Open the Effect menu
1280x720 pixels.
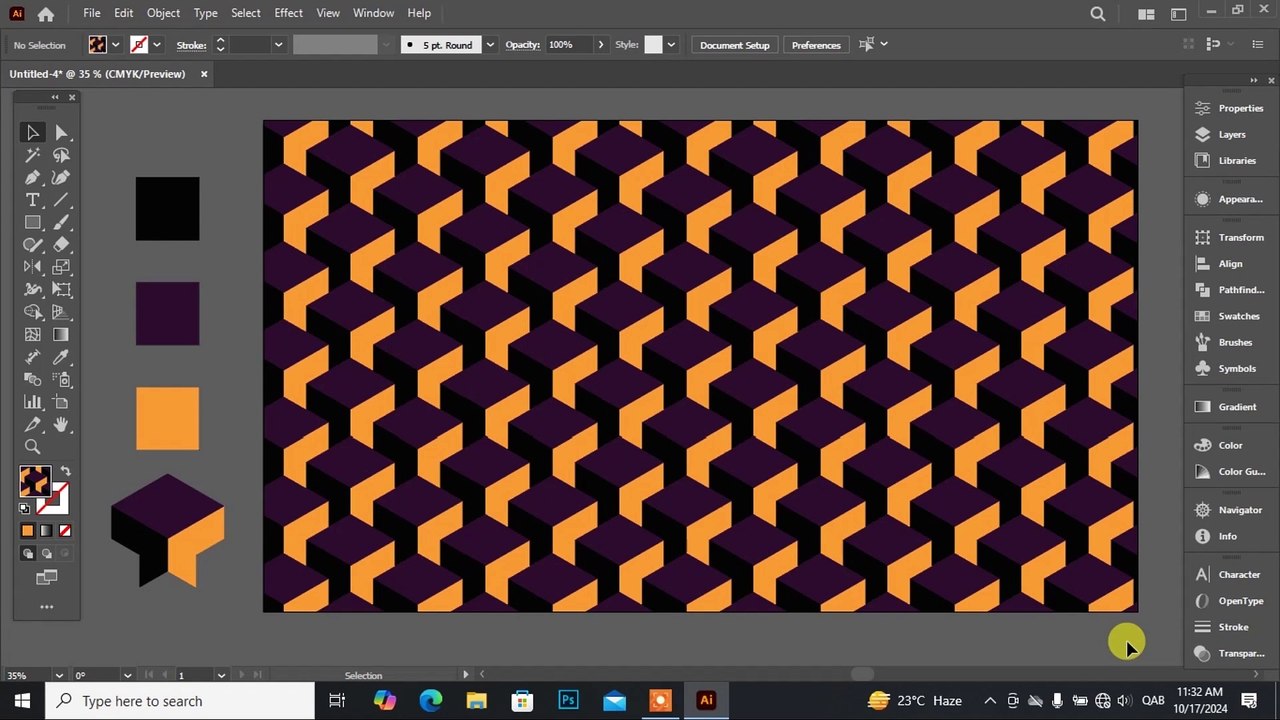(288, 13)
